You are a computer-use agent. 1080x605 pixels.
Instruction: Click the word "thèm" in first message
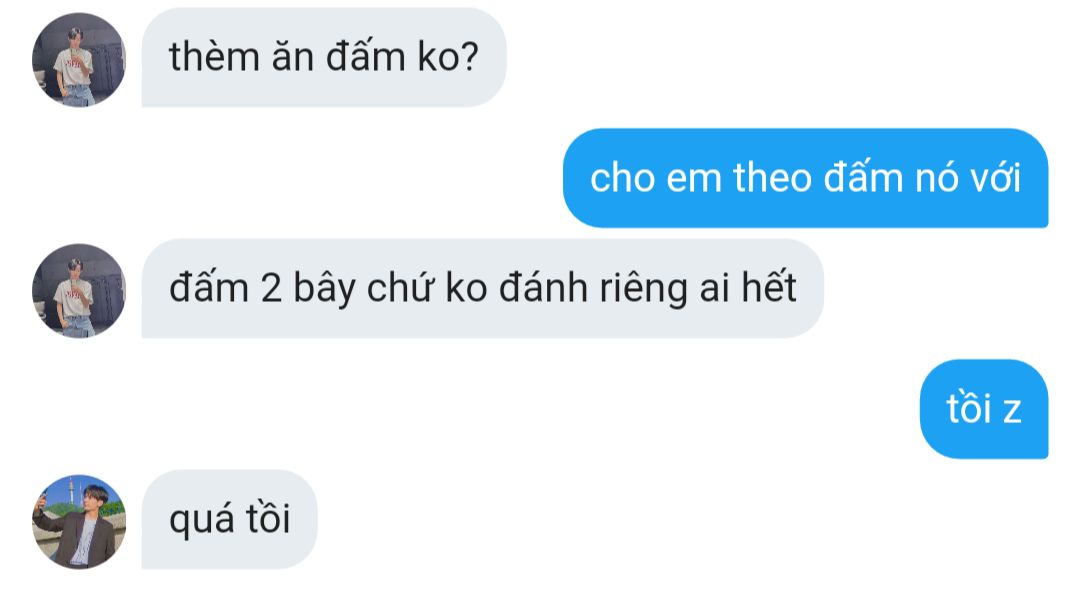(x=214, y=57)
